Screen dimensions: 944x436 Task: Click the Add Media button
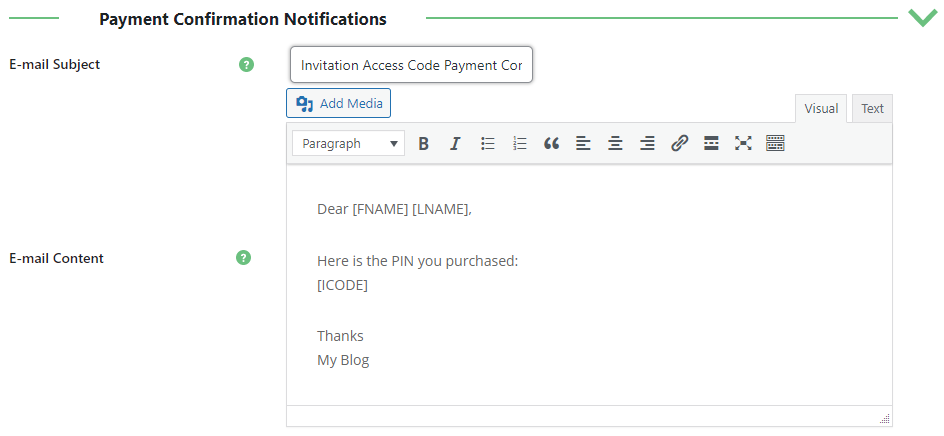point(338,103)
